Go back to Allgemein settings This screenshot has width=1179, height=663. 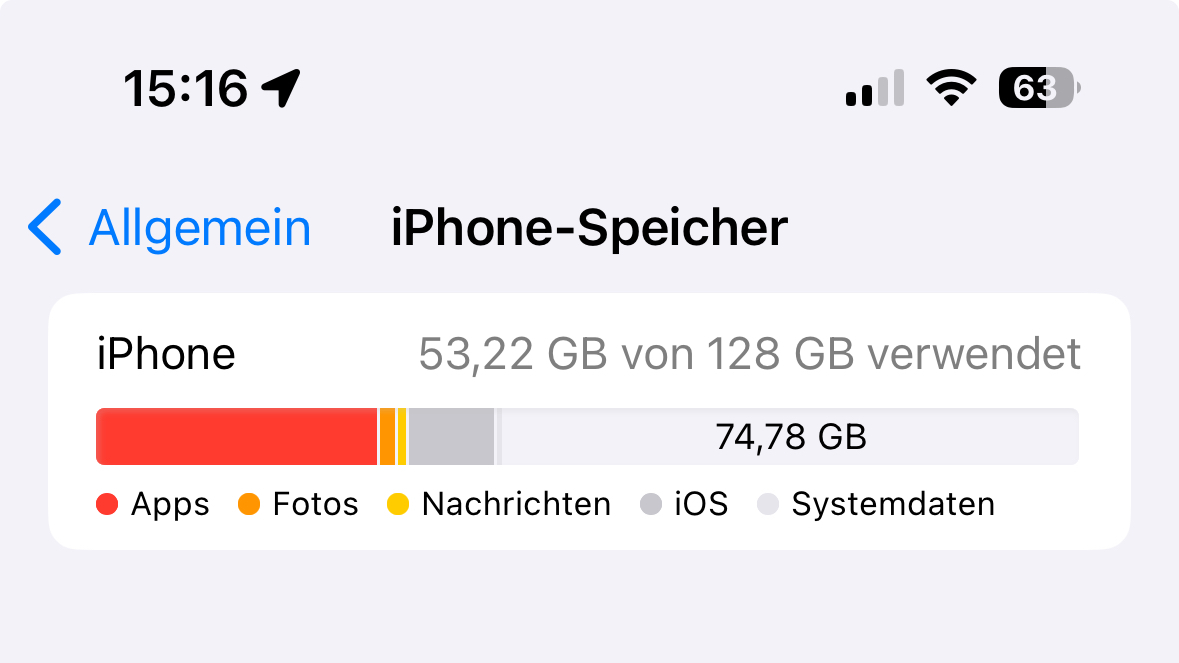199,228
